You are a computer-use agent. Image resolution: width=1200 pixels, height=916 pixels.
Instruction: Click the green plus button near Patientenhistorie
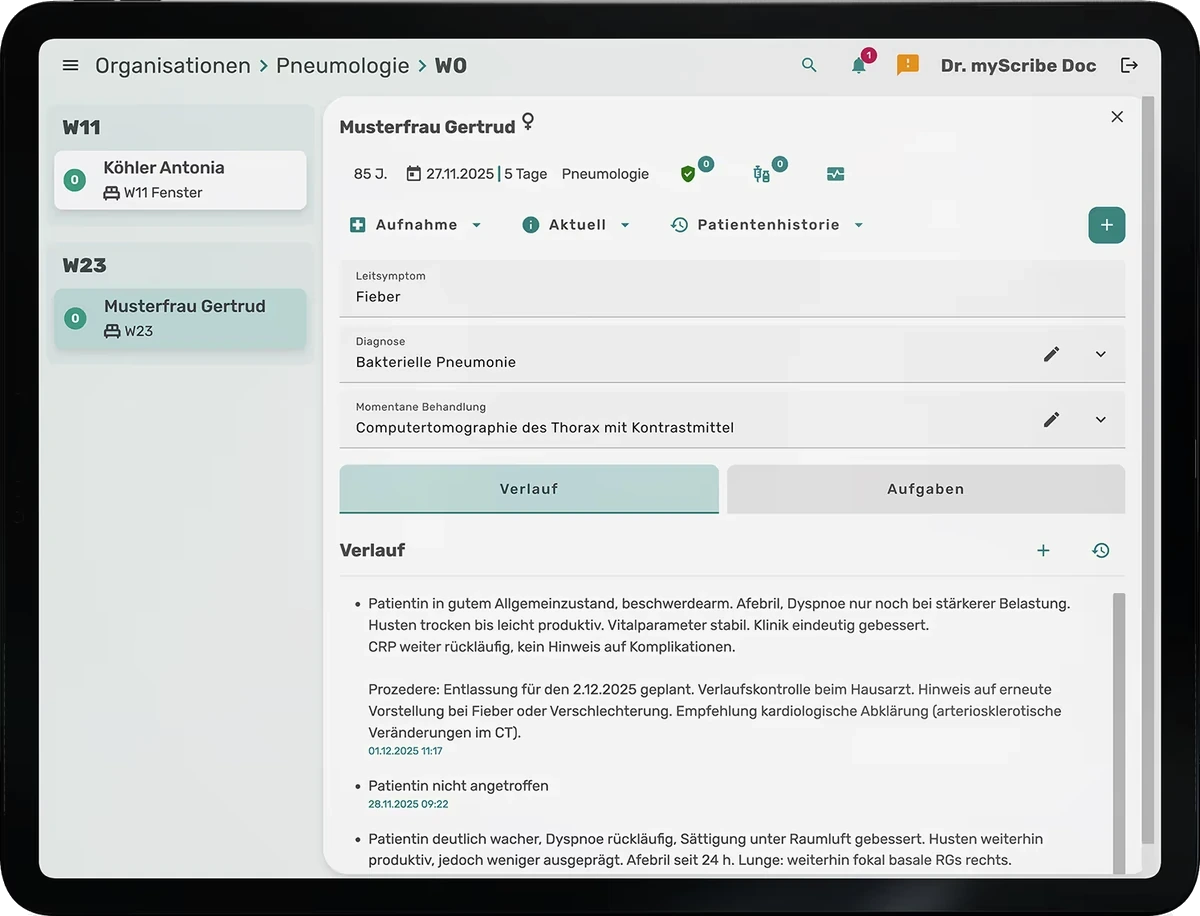1106,225
